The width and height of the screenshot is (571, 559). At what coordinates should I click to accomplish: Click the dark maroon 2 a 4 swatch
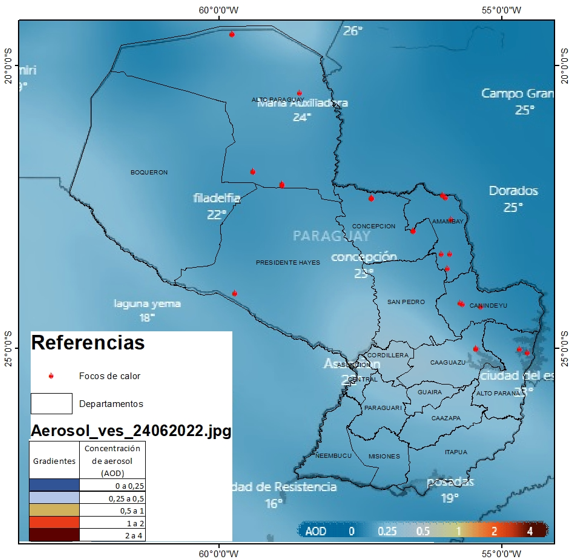(x=54, y=535)
